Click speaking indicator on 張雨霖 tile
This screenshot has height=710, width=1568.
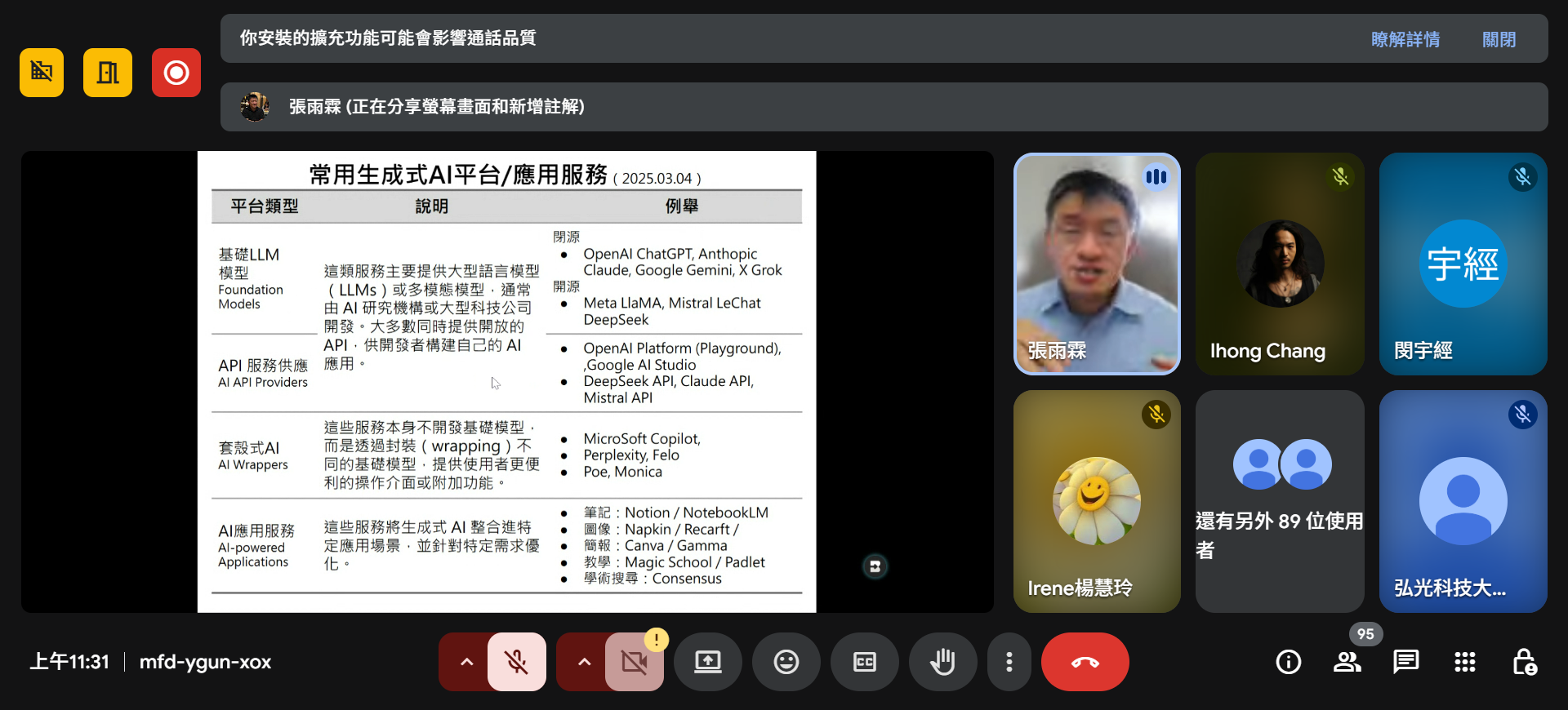pos(1156,176)
